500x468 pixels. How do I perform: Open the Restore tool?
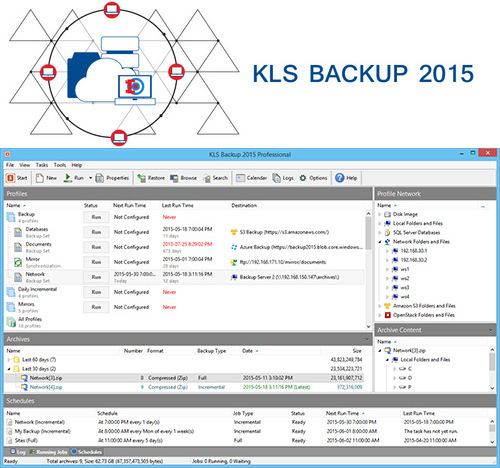(151, 178)
